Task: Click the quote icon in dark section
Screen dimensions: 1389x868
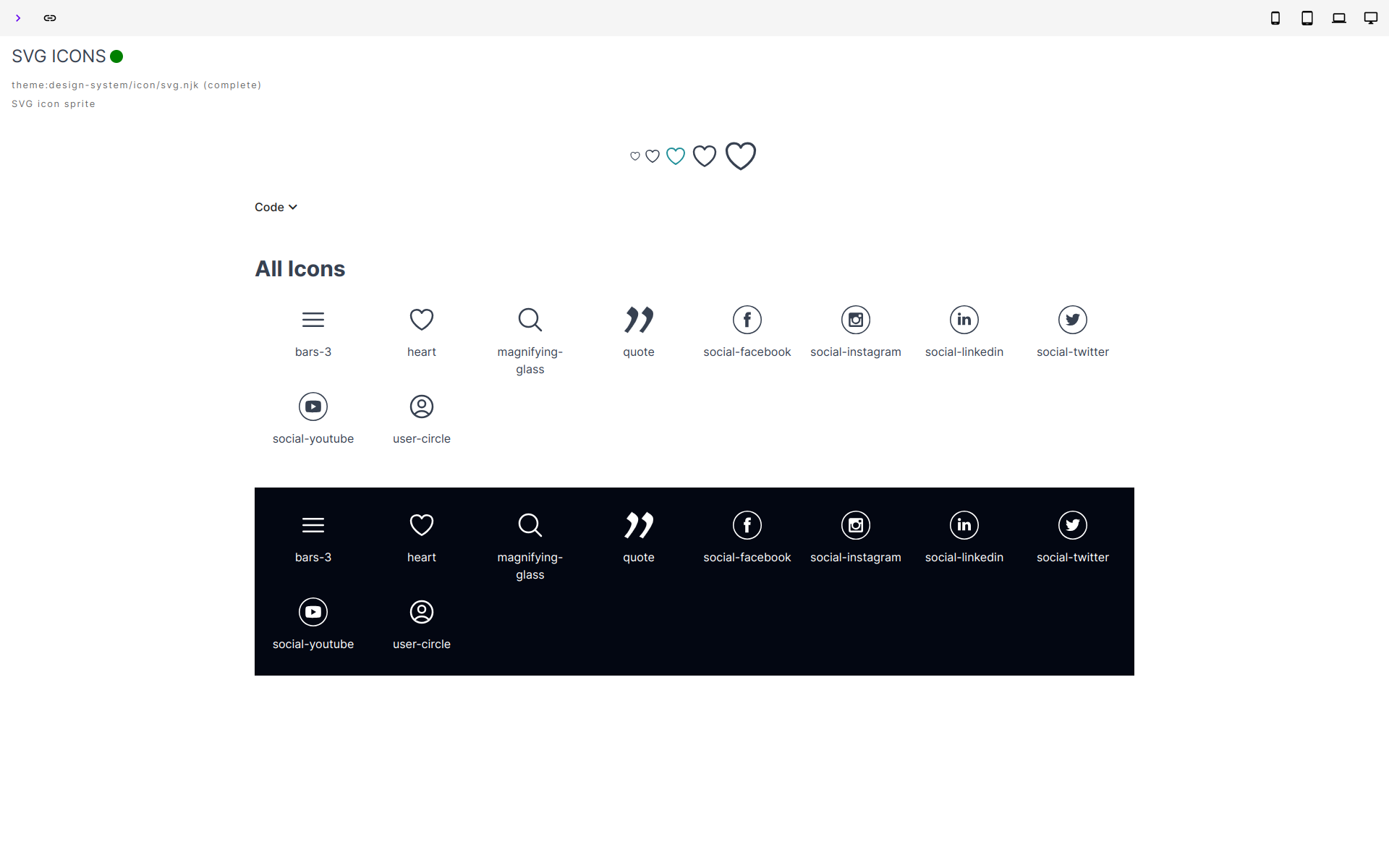Action: point(638,525)
